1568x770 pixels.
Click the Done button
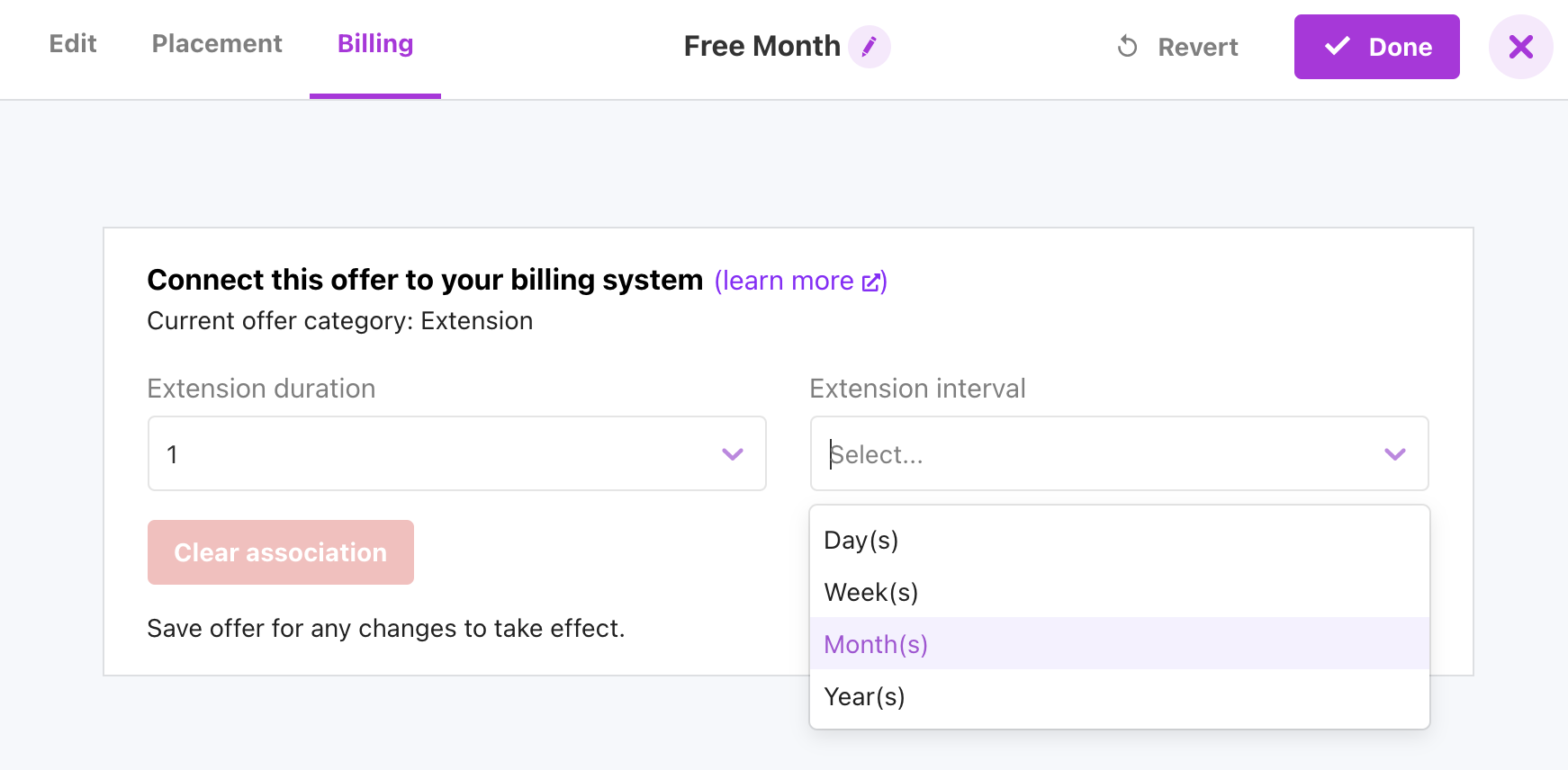[x=1377, y=47]
